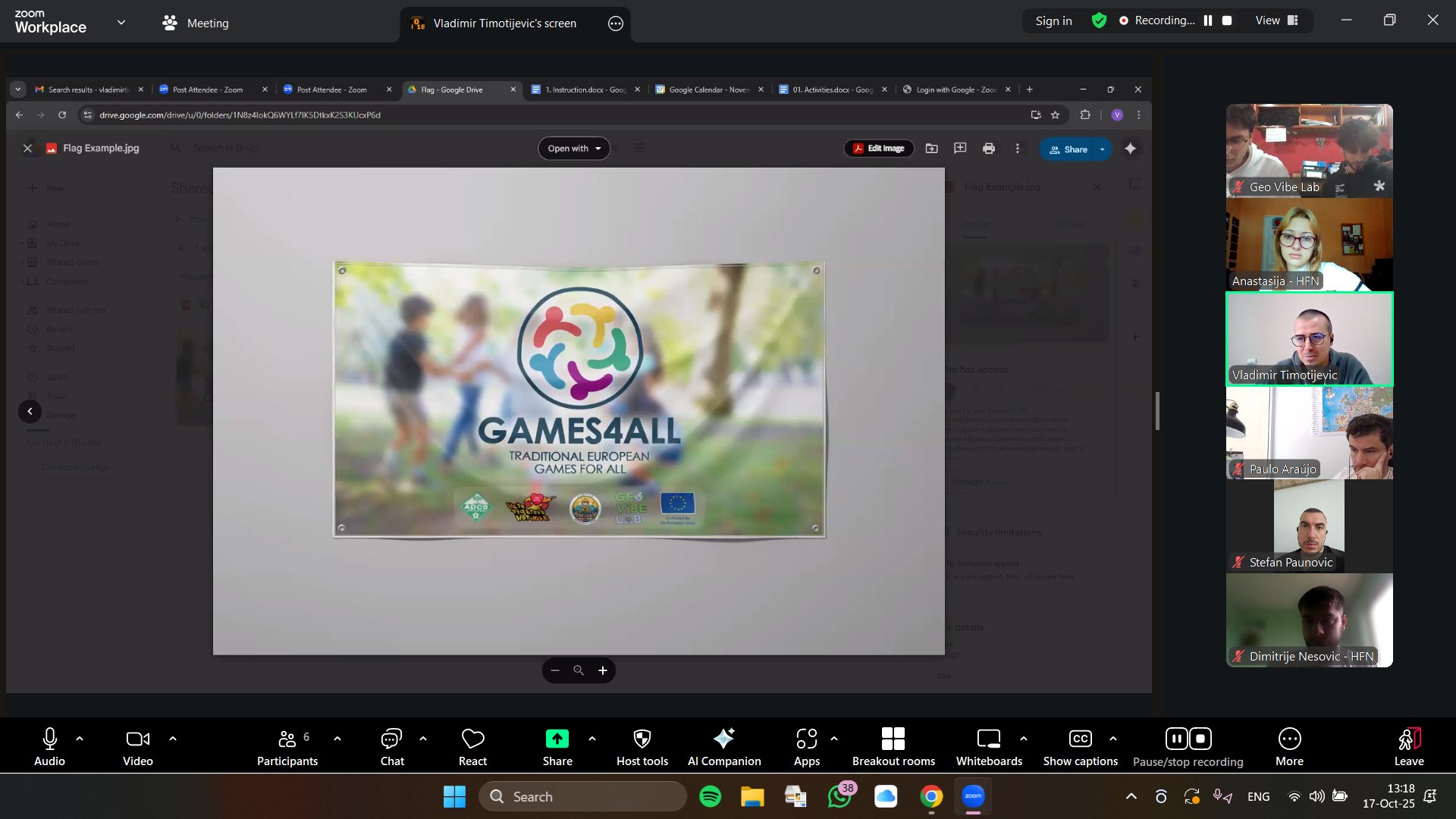
Task: Click the Open with dropdown
Action: [574, 149]
